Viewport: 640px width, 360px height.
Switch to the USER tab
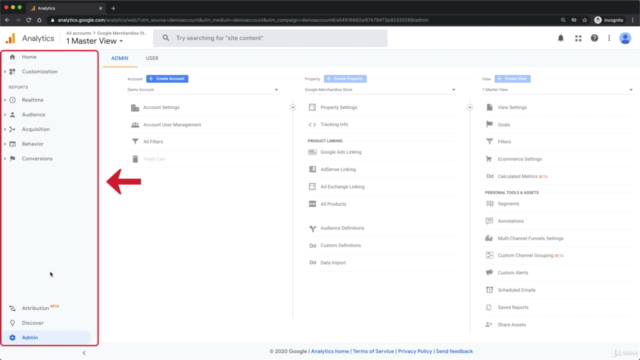pyautogui.click(x=152, y=58)
